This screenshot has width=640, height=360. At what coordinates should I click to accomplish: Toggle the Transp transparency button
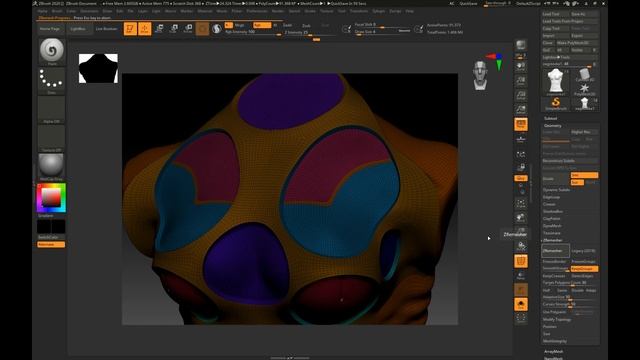coord(521,276)
